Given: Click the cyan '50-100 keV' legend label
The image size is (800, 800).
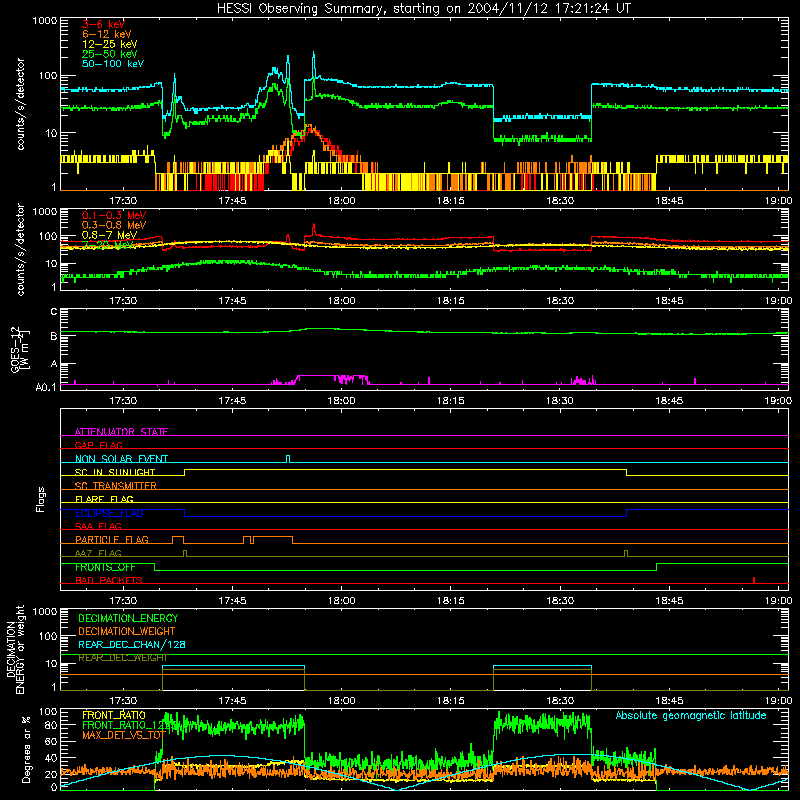Looking at the screenshot, I should [x=113, y=64].
